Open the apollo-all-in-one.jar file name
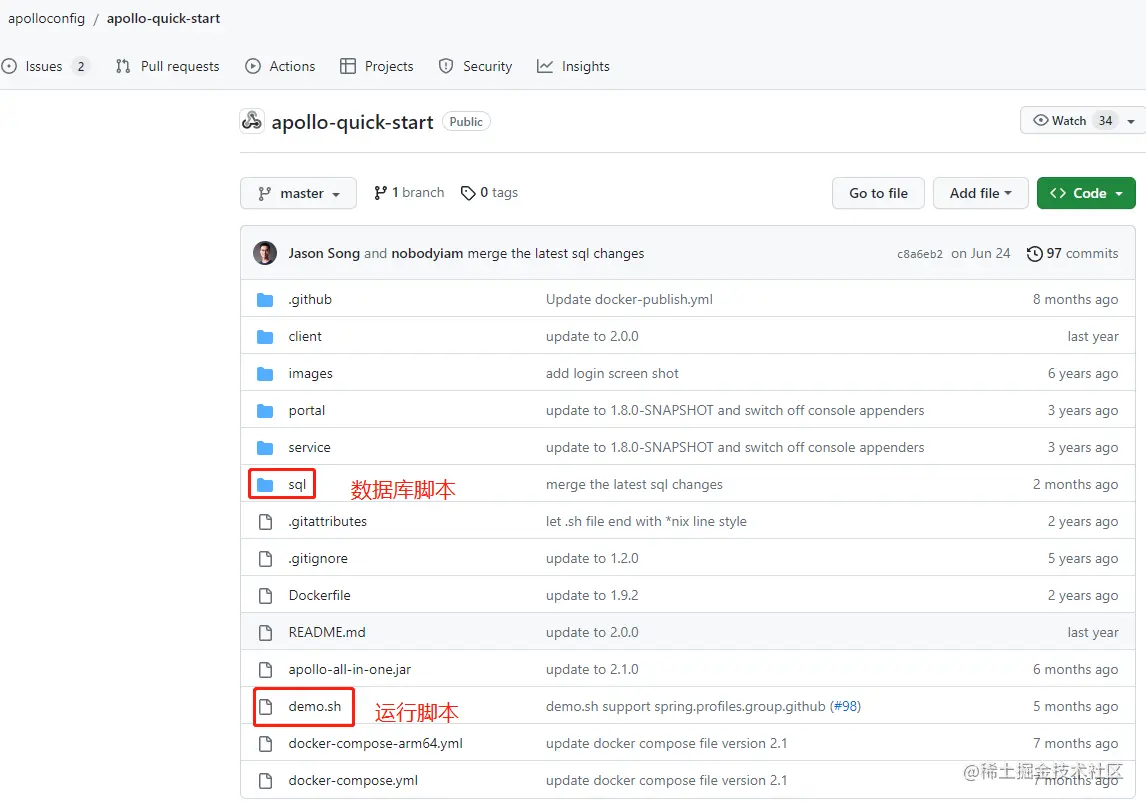 (349, 670)
